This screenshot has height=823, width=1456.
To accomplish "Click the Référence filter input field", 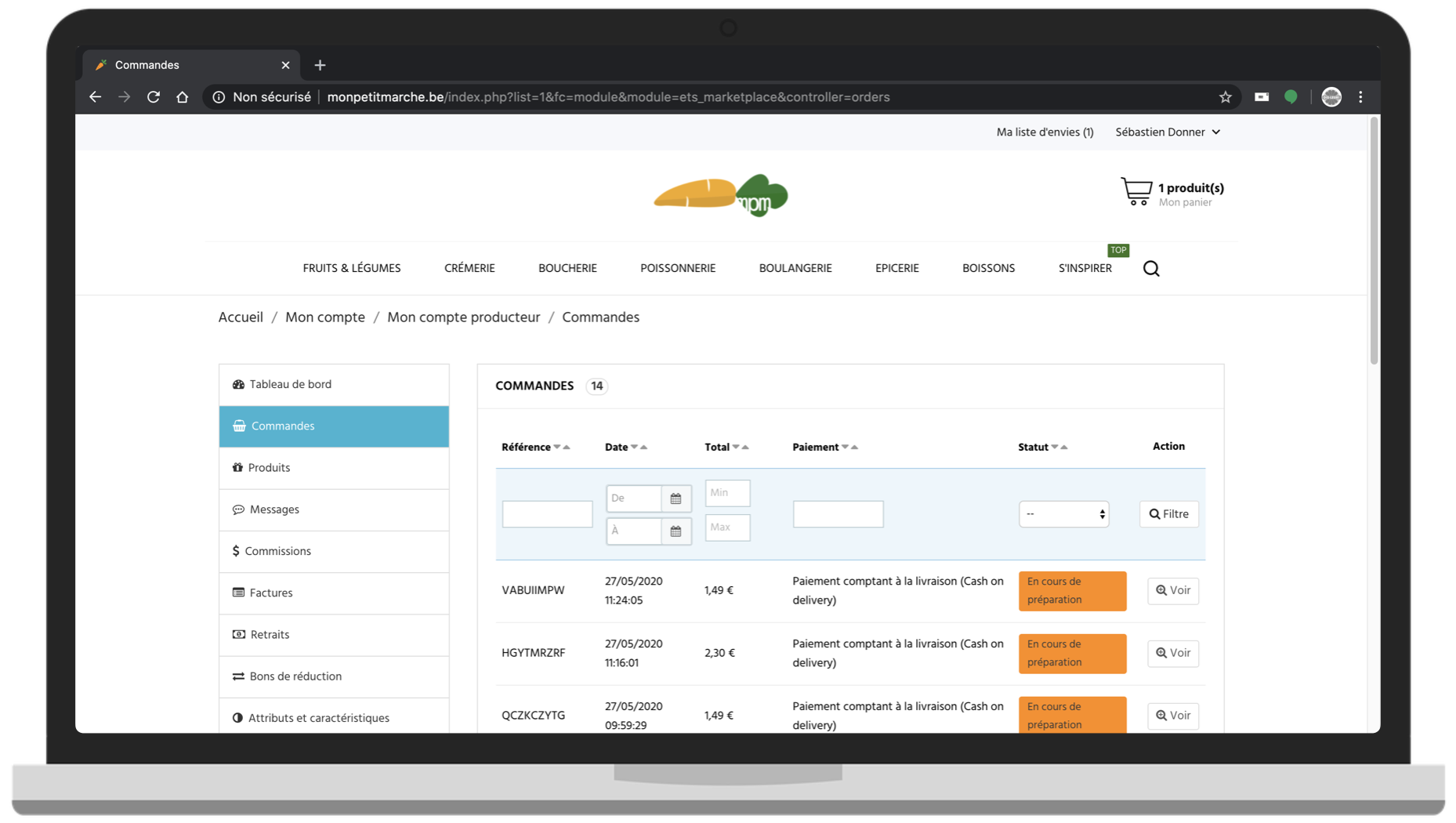I will click(x=547, y=514).
